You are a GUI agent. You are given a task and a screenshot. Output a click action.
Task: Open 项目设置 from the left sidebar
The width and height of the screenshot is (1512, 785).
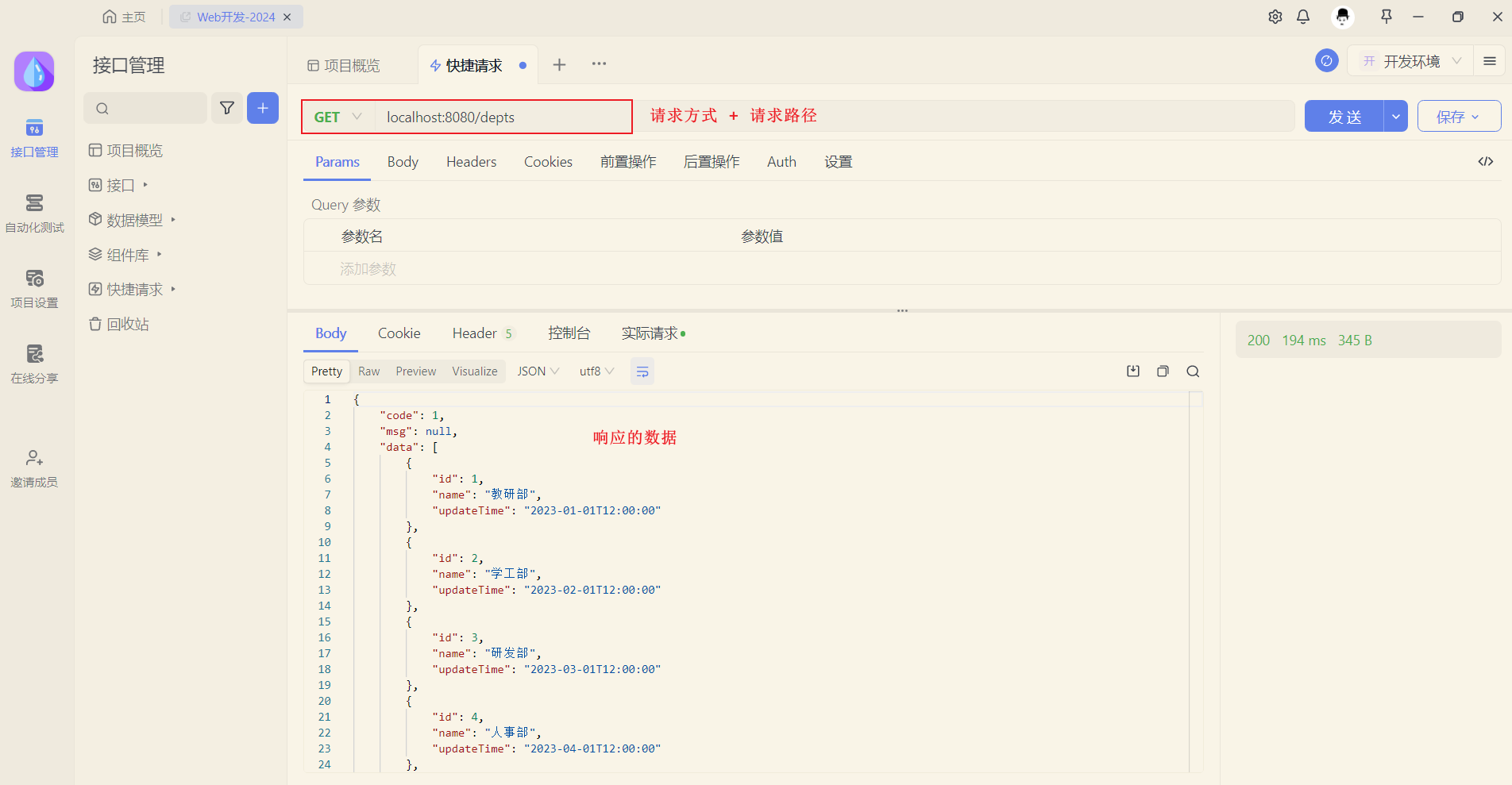click(x=33, y=287)
